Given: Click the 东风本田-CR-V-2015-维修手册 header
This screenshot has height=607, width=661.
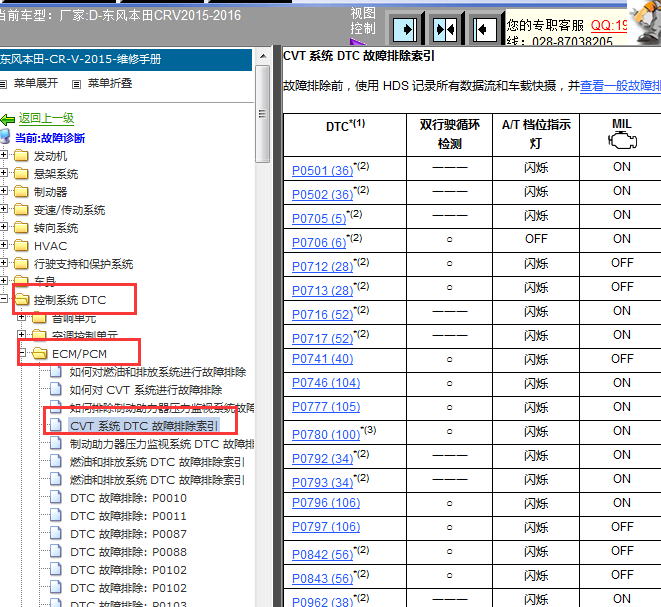Looking at the screenshot, I should click(126, 59).
